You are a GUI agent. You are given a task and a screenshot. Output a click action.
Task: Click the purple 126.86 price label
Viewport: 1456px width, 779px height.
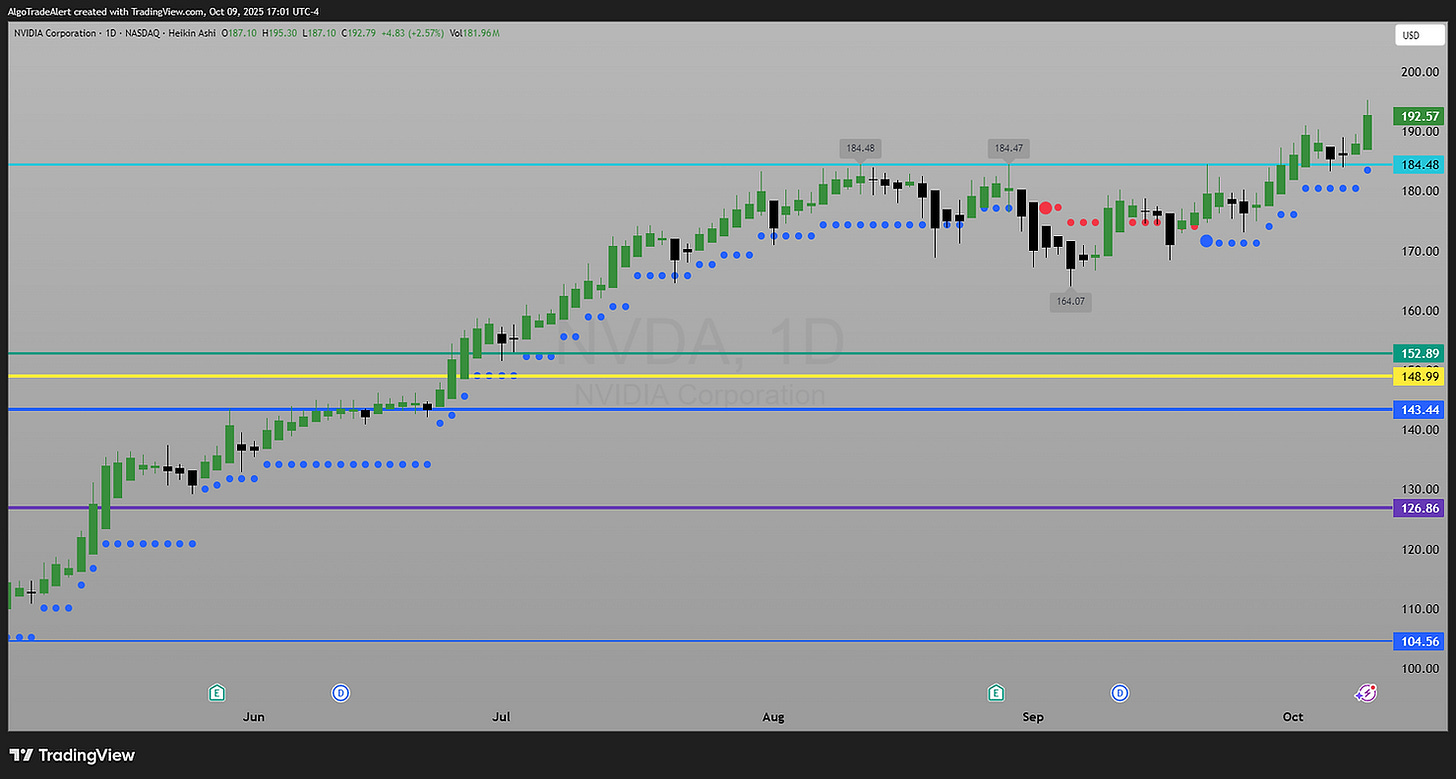[1420, 508]
